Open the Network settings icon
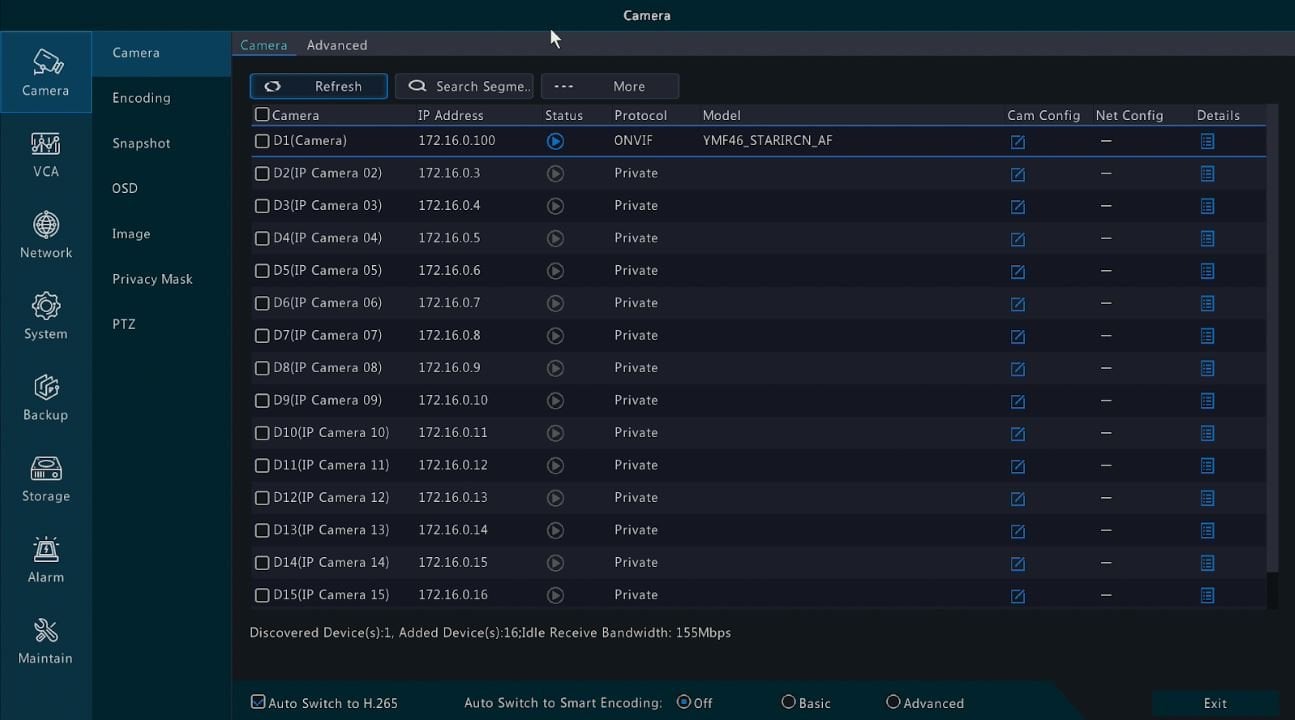This screenshot has width=1295, height=720. [45, 235]
